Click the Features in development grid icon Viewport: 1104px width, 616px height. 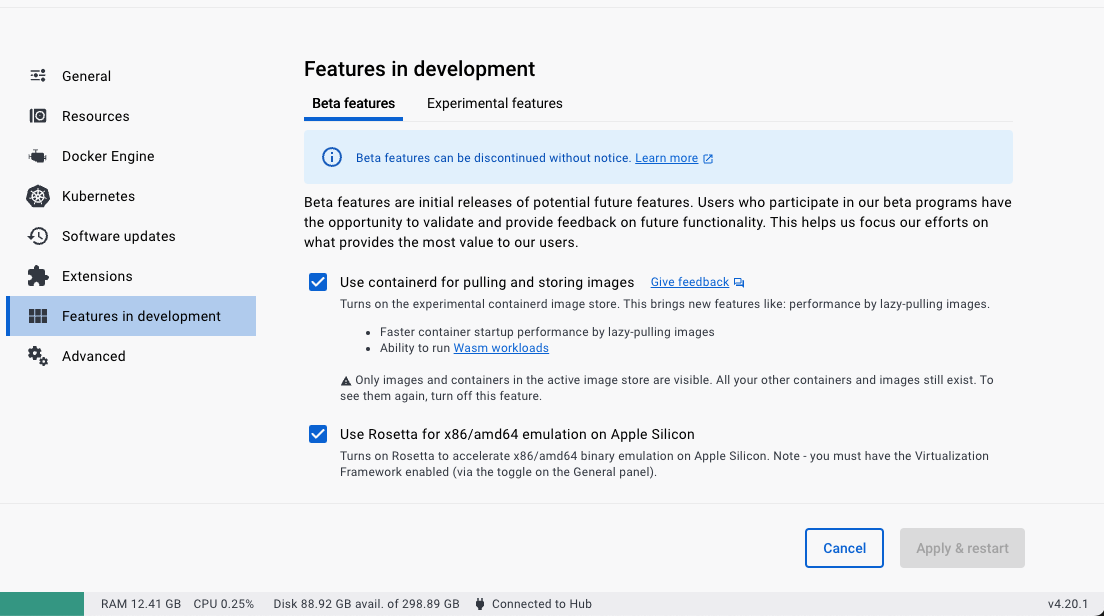coord(38,316)
